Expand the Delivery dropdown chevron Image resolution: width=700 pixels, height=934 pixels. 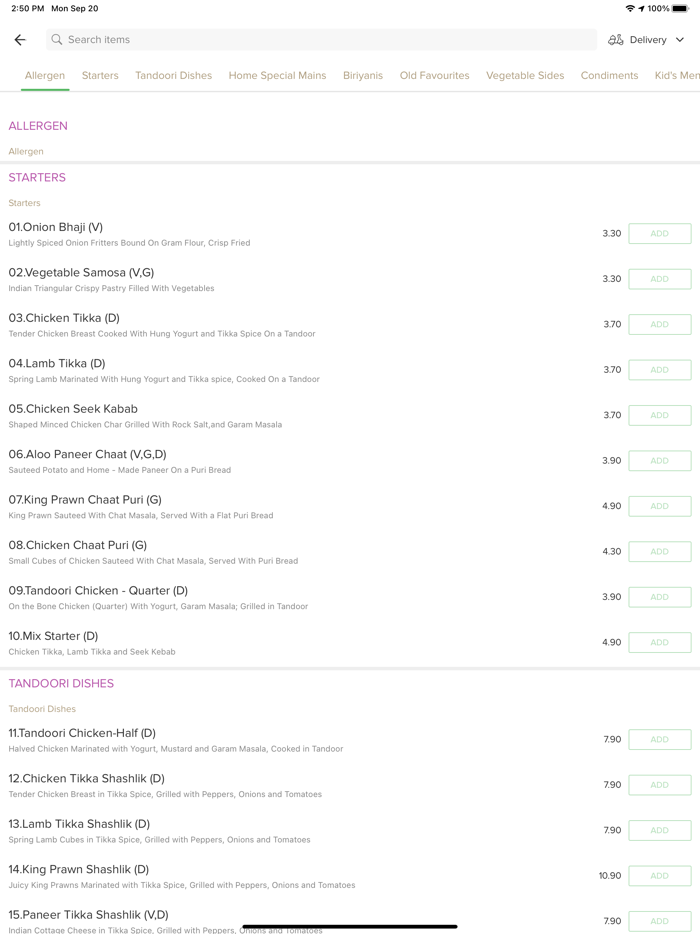[x=680, y=40]
